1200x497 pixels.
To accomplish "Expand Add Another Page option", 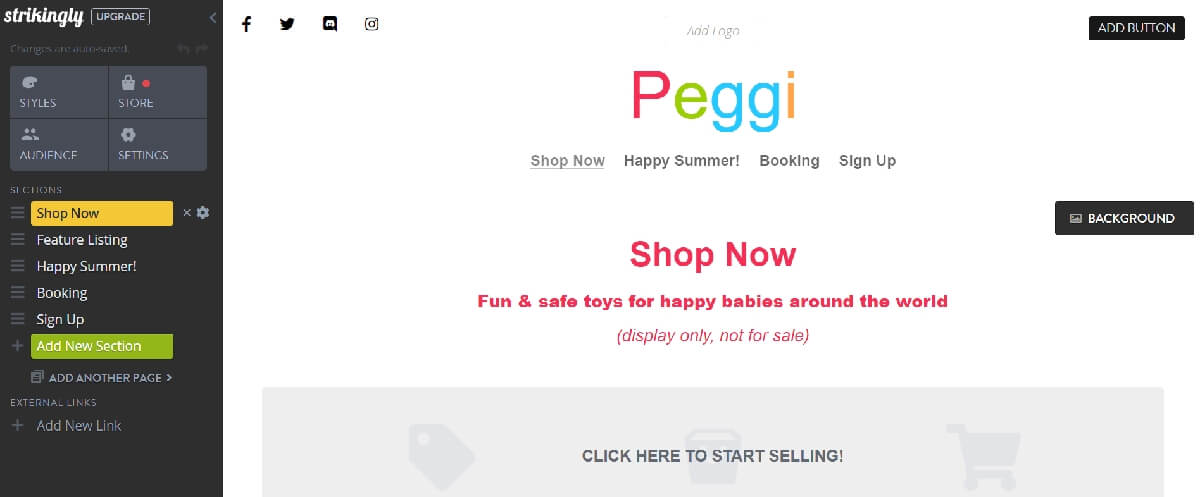I will tap(101, 378).
